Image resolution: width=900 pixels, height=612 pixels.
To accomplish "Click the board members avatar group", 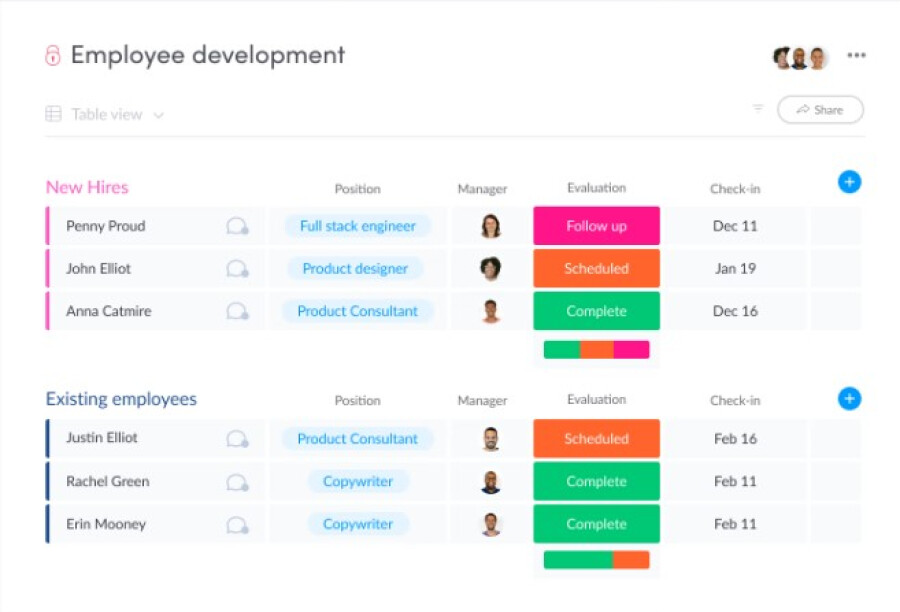I will pyautogui.click(x=801, y=57).
